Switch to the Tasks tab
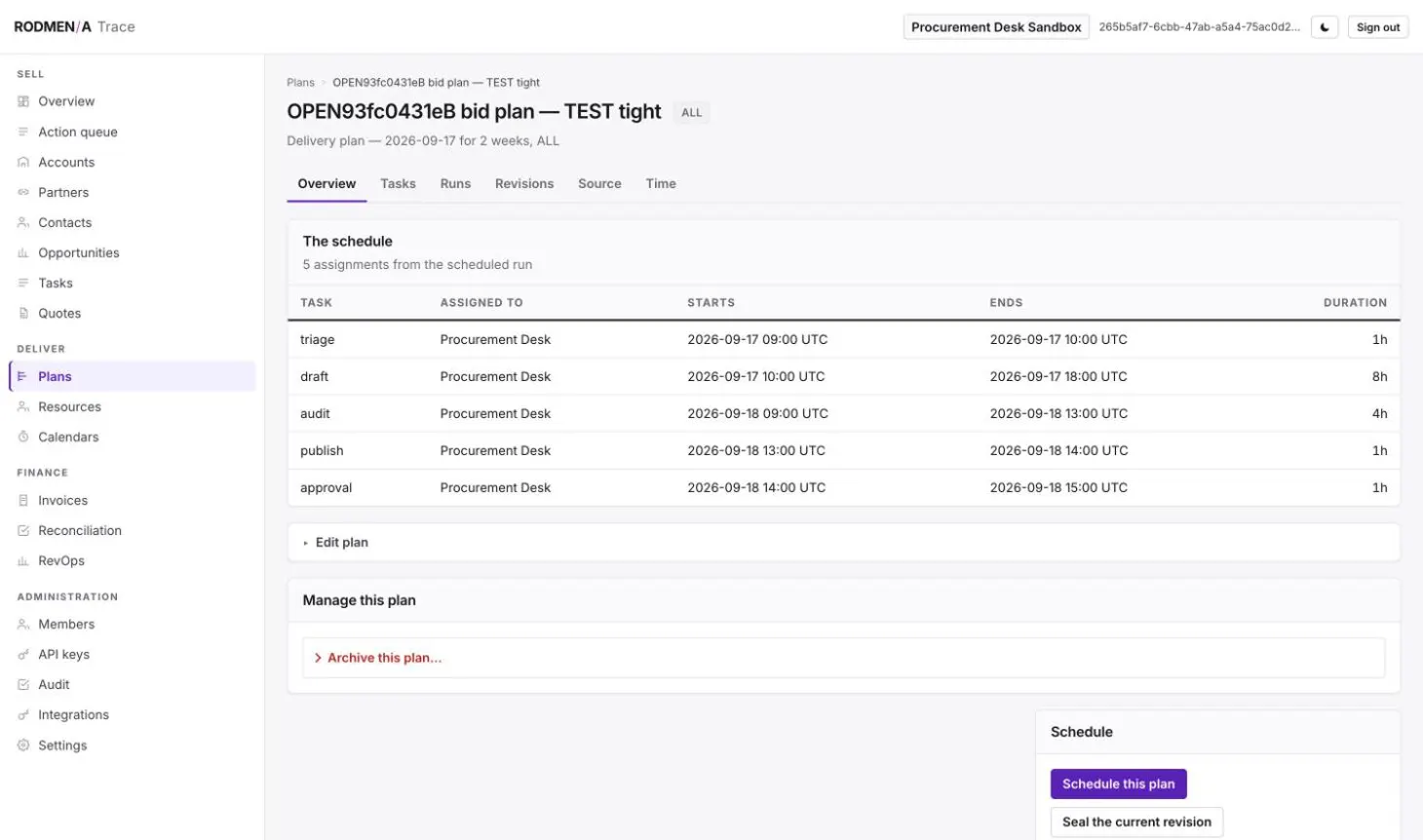Image resolution: width=1423 pixels, height=840 pixels. click(x=398, y=183)
